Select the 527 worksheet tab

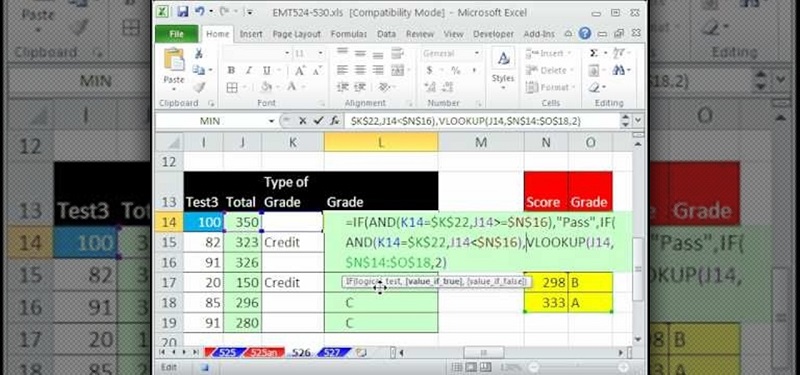pos(334,352)
